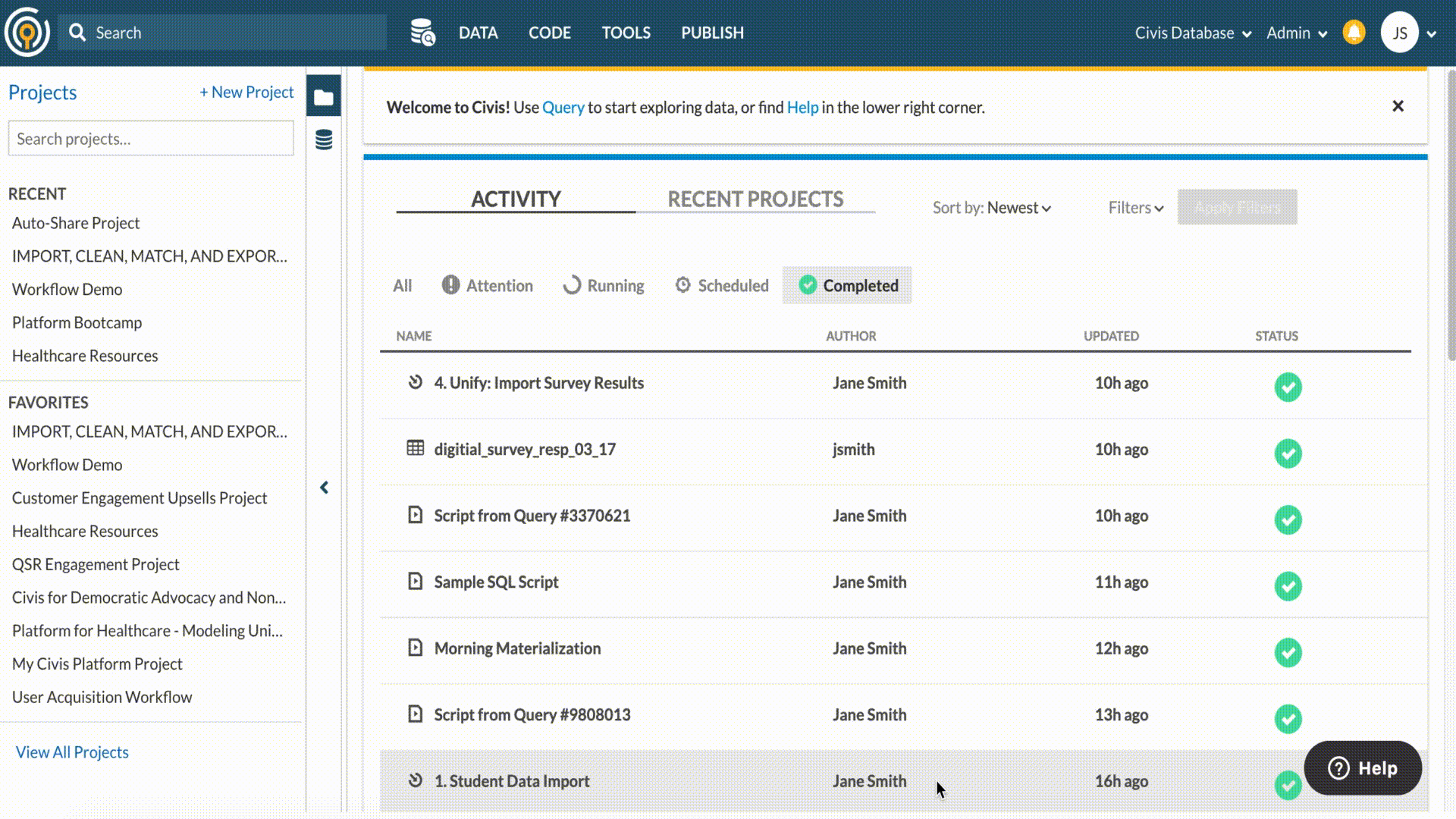Click status check for Sample SQL Script
Image resolution: width=1456 pixels, height=819 pixels.
(1288, 586)
